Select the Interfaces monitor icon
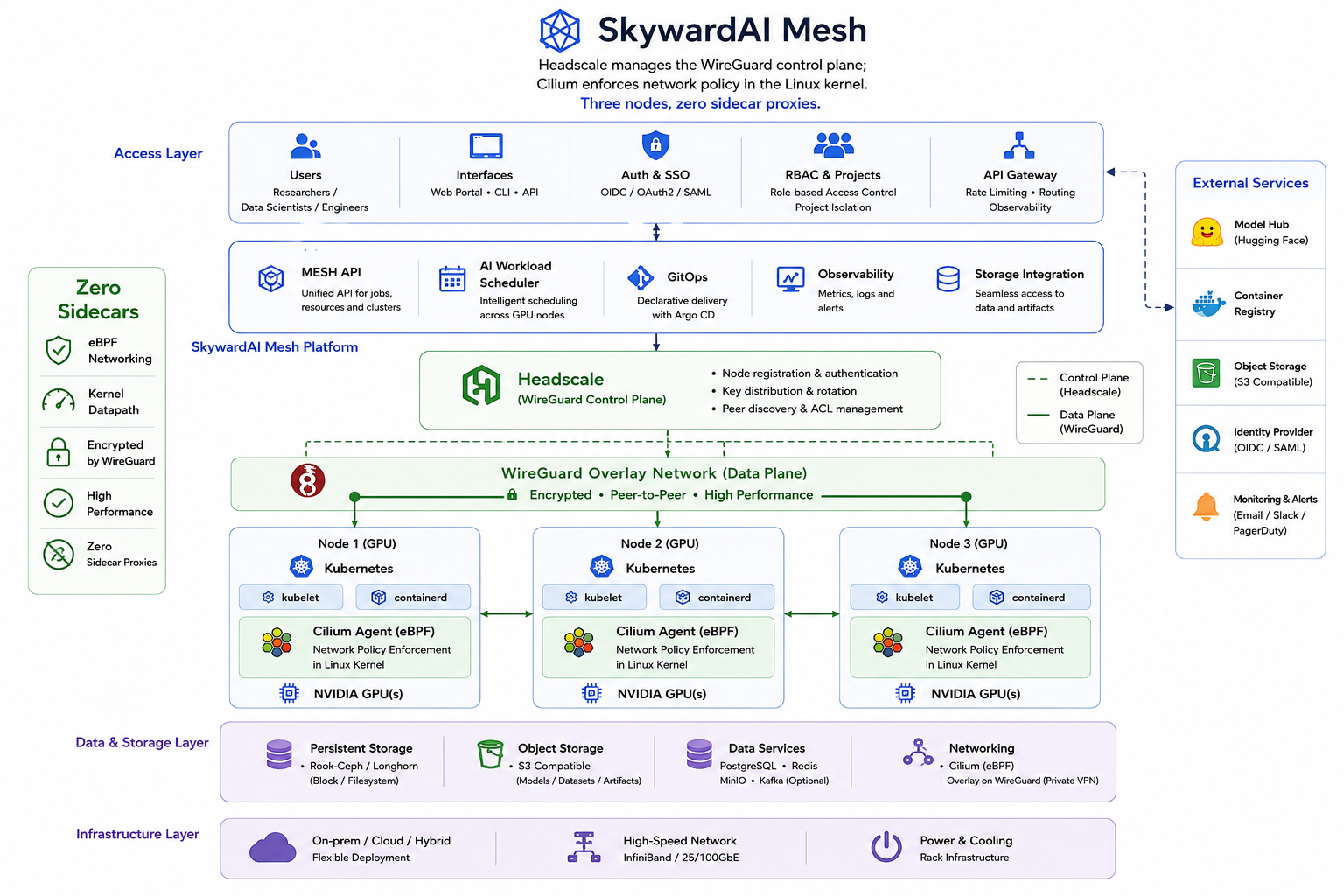This screenshot has width=1344, height=896. click(486, 145)
